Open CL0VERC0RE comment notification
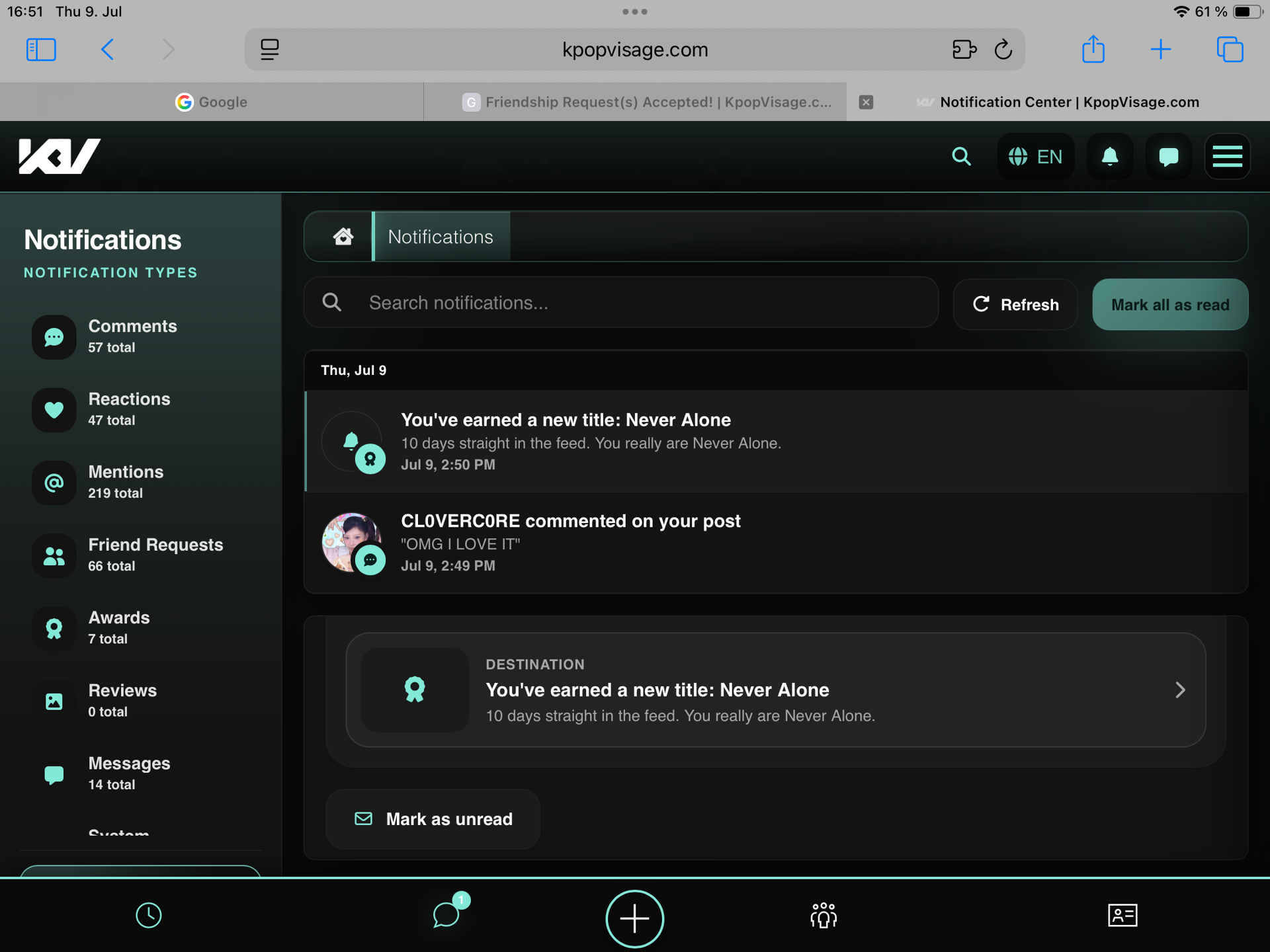 coord(777,543)
